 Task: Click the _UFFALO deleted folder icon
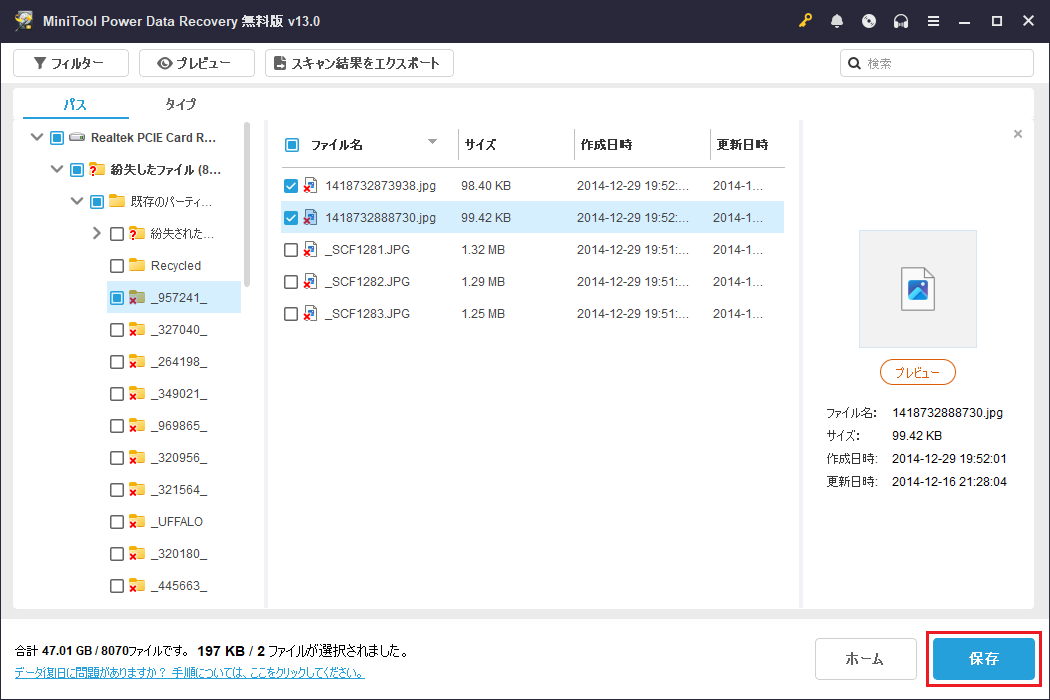(137, 522)
